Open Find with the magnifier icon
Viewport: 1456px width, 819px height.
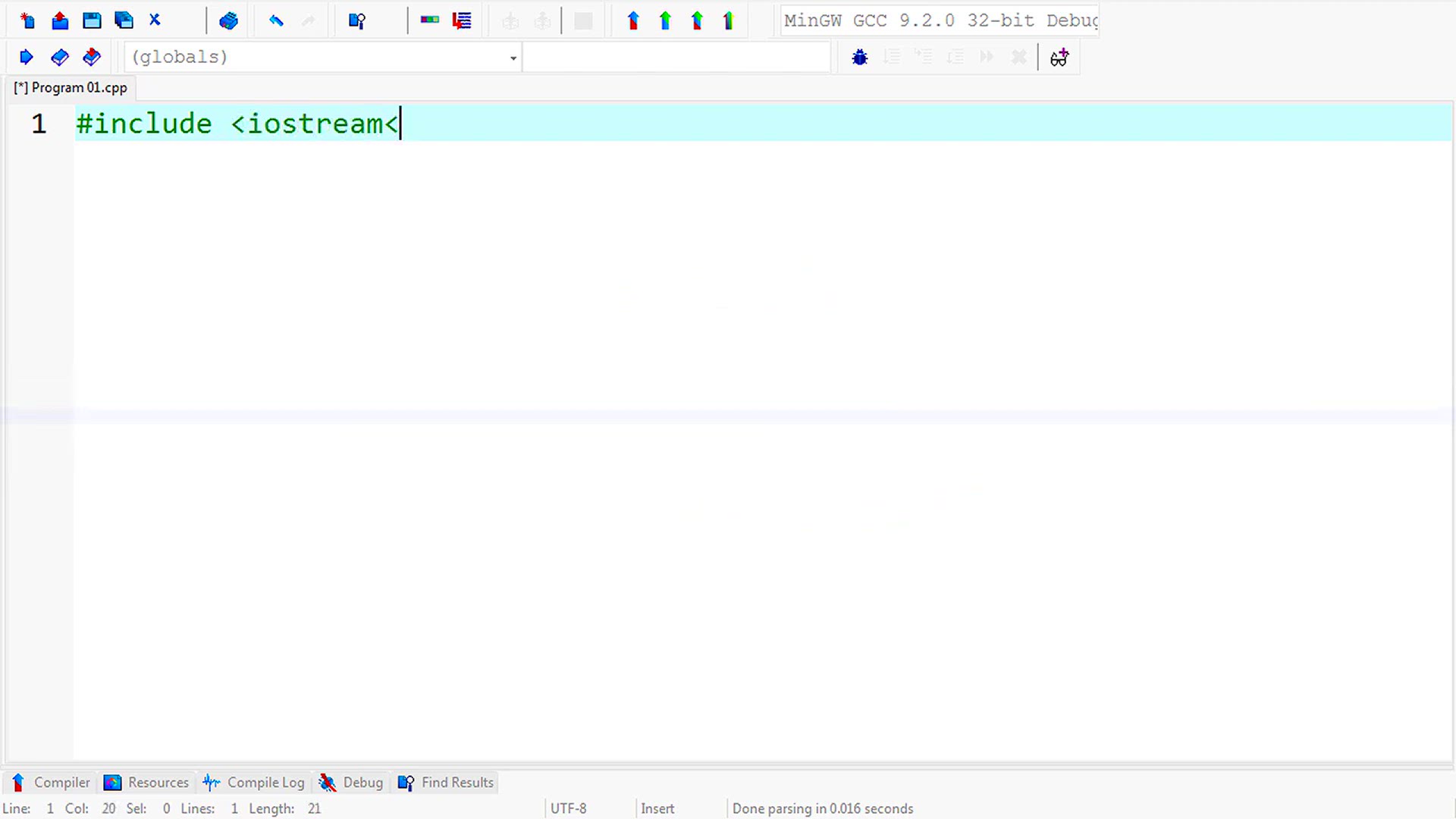[357, 20]
